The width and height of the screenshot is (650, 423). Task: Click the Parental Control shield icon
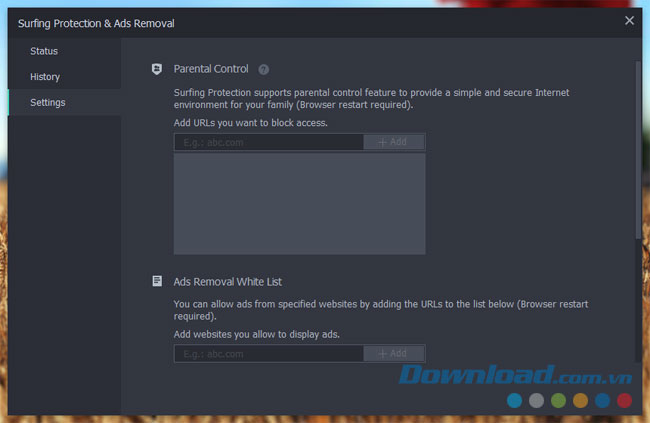coord(157,69)
